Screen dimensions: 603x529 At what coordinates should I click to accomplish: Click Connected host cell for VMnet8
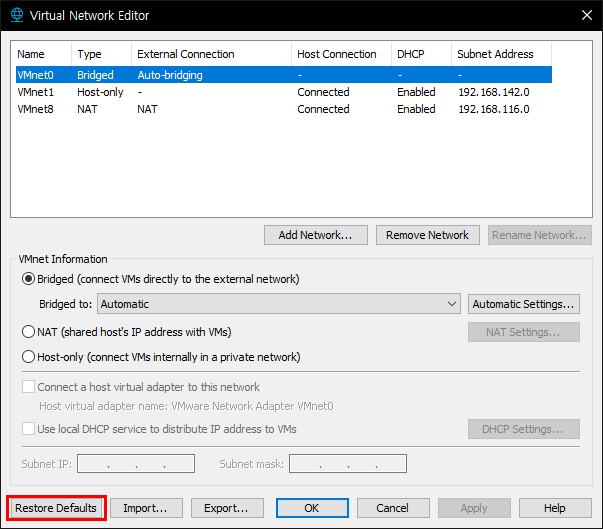click(x=323, y=109)
